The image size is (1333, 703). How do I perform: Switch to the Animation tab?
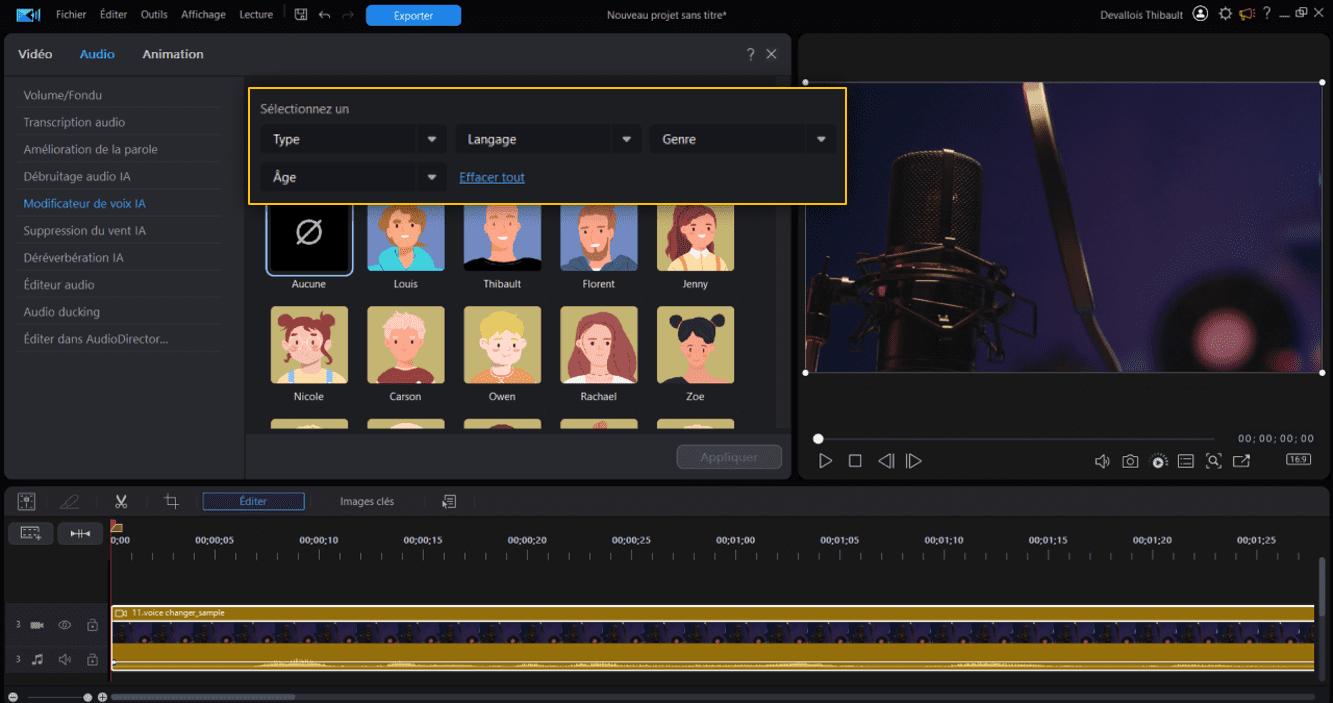coord(172,54)
